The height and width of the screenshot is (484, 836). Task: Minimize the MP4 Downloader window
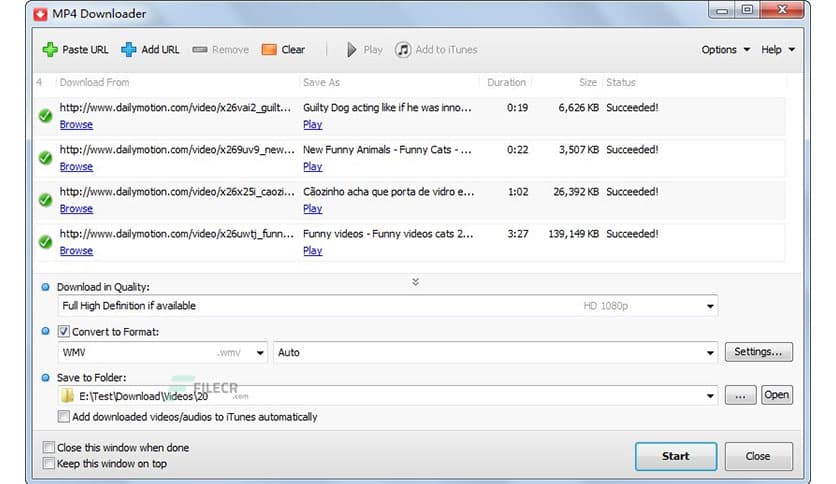click(x=722, y=10)
